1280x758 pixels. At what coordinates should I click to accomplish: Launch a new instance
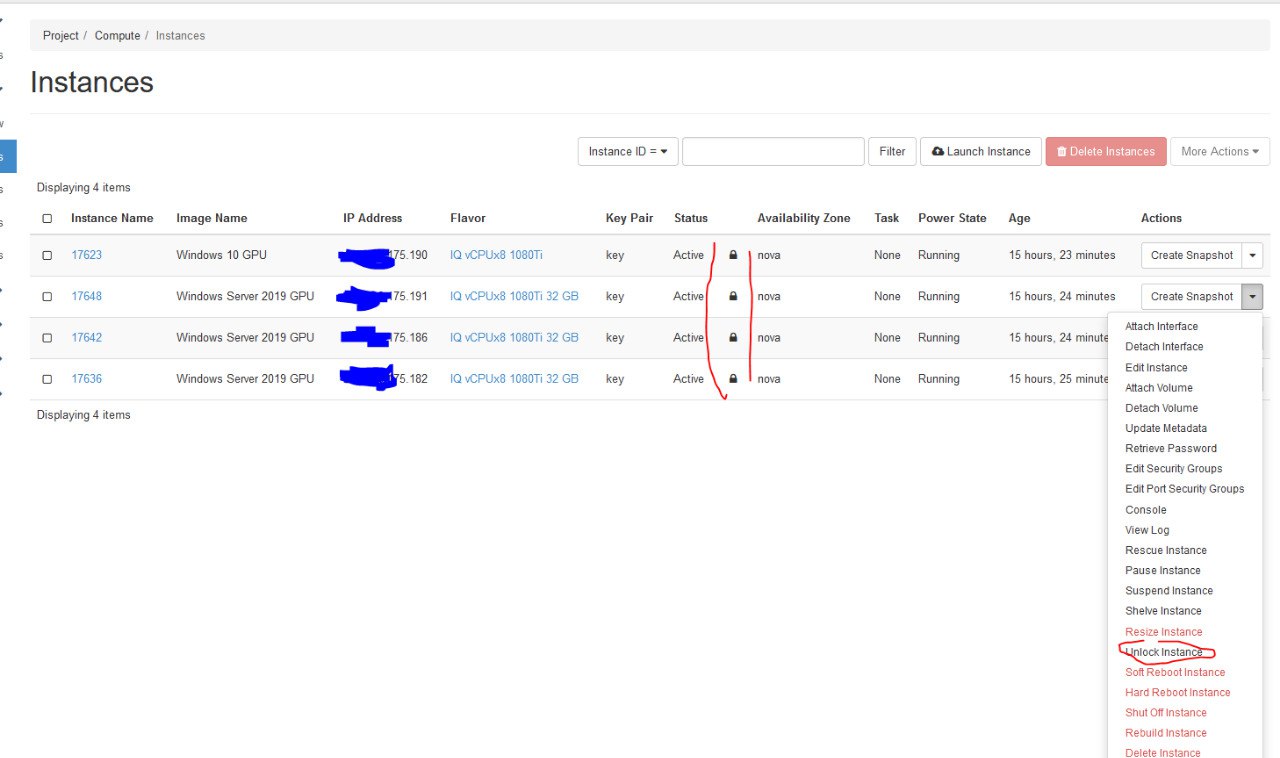[x=981, y=152]
